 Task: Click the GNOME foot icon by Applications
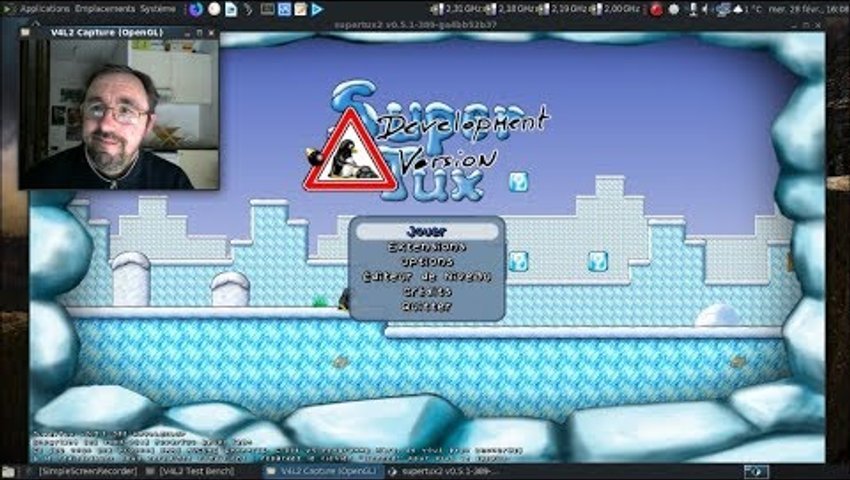(8, 9)
